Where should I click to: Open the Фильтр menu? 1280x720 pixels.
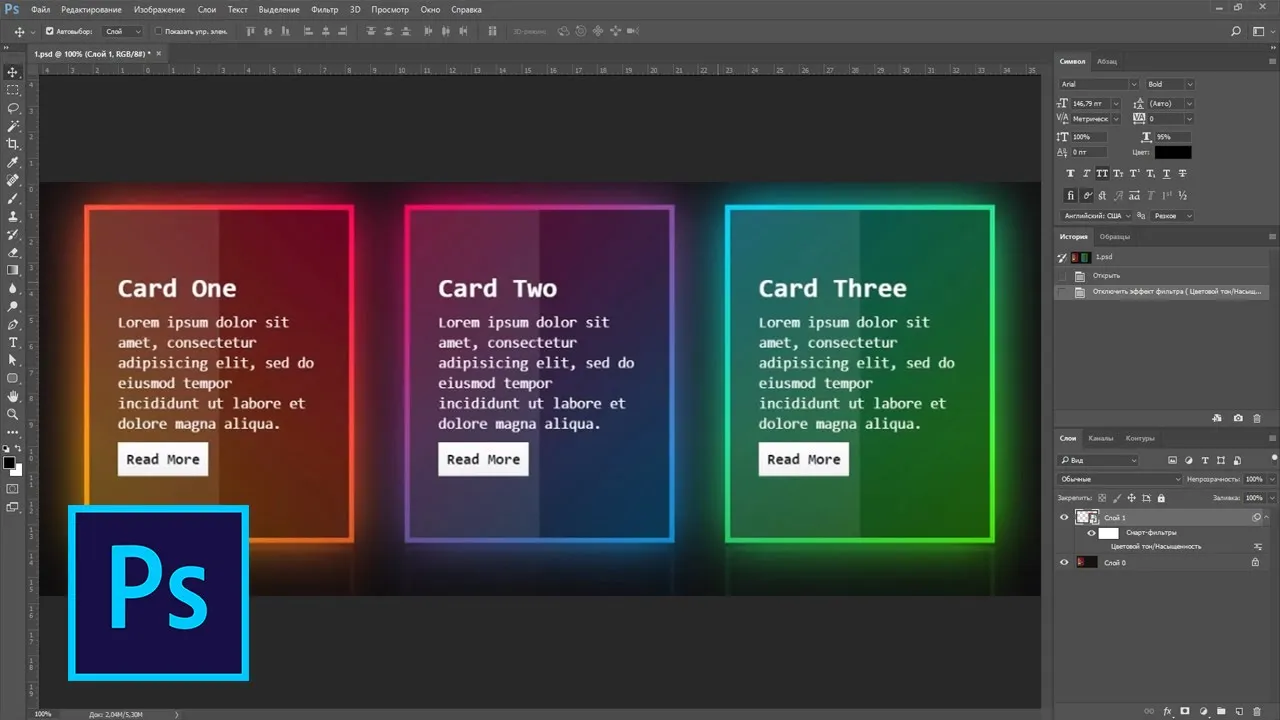(325, 9)
